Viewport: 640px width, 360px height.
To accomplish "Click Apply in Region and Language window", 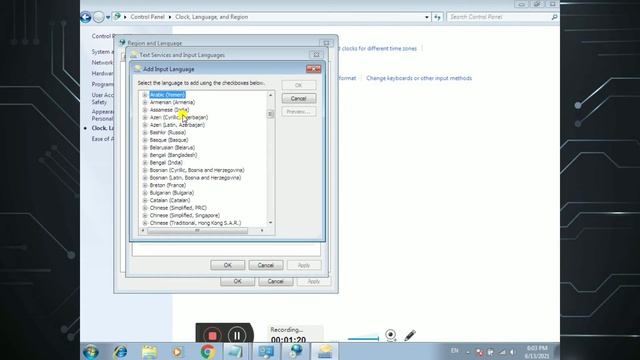I will pos(313,282).
